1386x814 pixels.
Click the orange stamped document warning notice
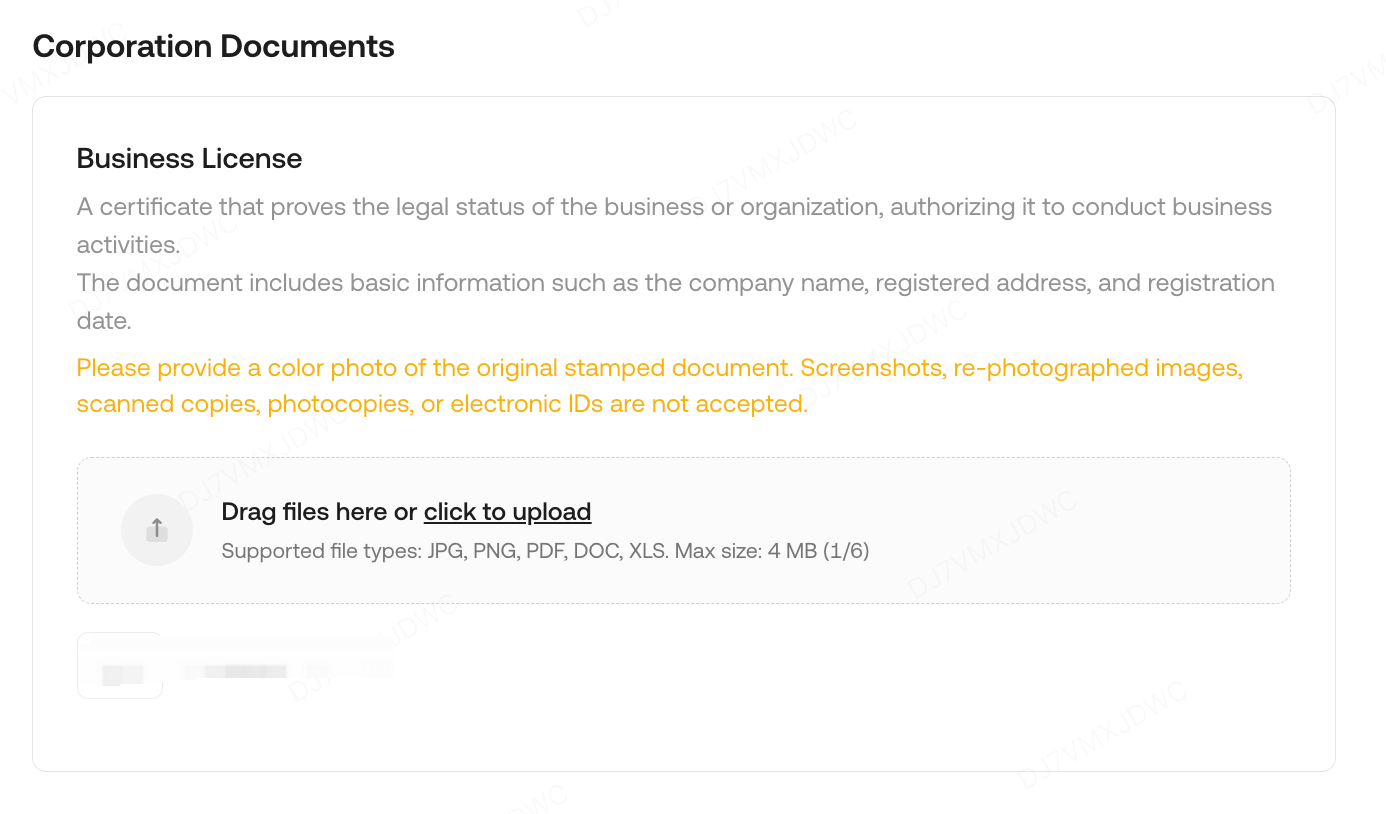tap(659, 368)
